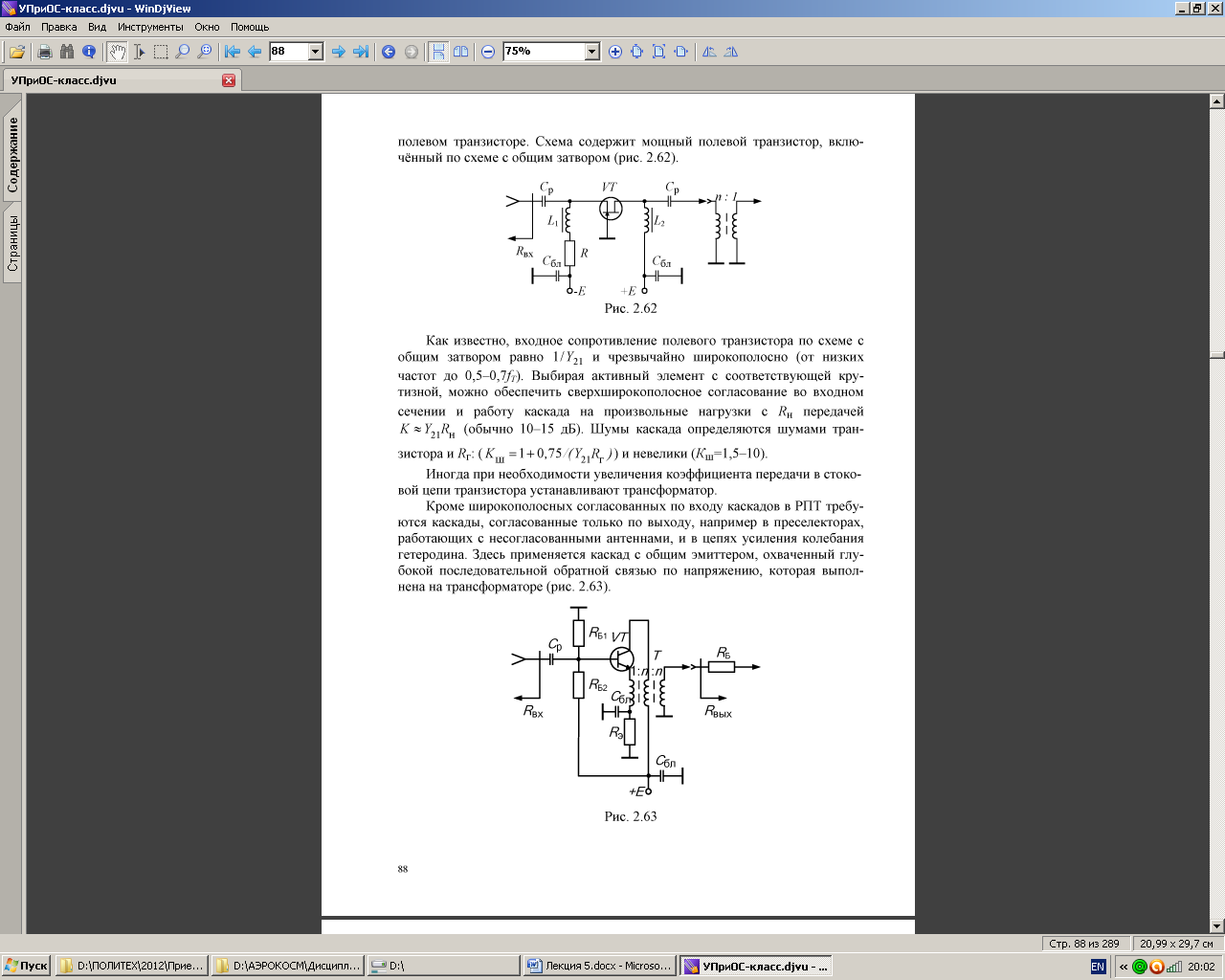Go to the first page
Viewport: 1225px width, 980px height.
tap(233, 52)
